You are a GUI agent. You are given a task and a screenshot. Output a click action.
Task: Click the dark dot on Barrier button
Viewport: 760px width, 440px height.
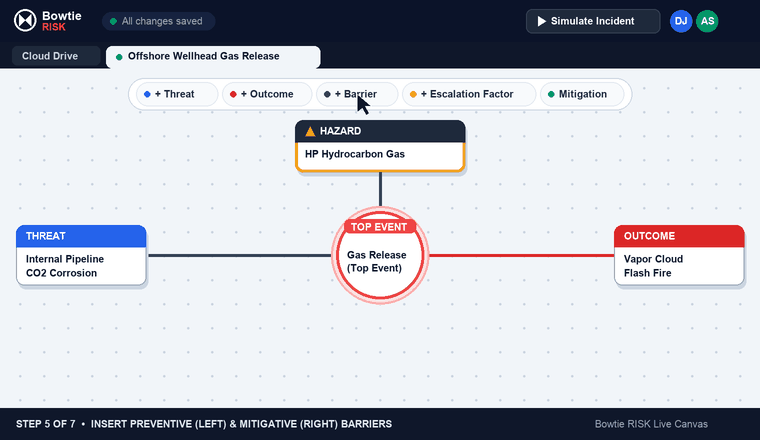[327, 94]
